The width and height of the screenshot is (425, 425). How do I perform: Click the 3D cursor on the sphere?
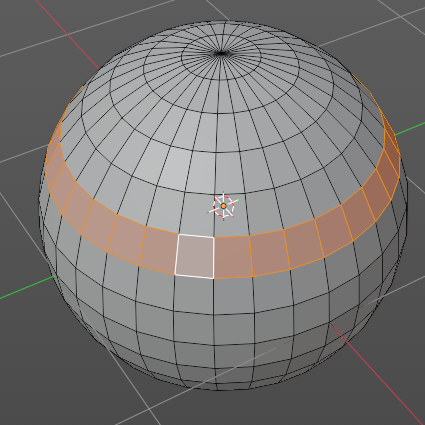pos(223,206)
